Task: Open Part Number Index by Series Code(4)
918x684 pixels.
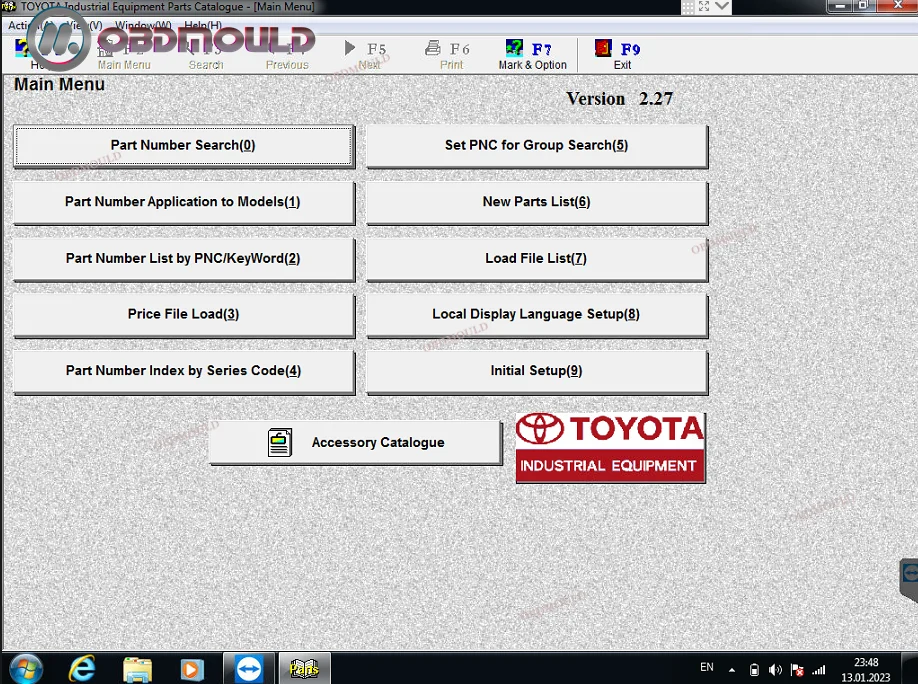Action: point(184,371)
